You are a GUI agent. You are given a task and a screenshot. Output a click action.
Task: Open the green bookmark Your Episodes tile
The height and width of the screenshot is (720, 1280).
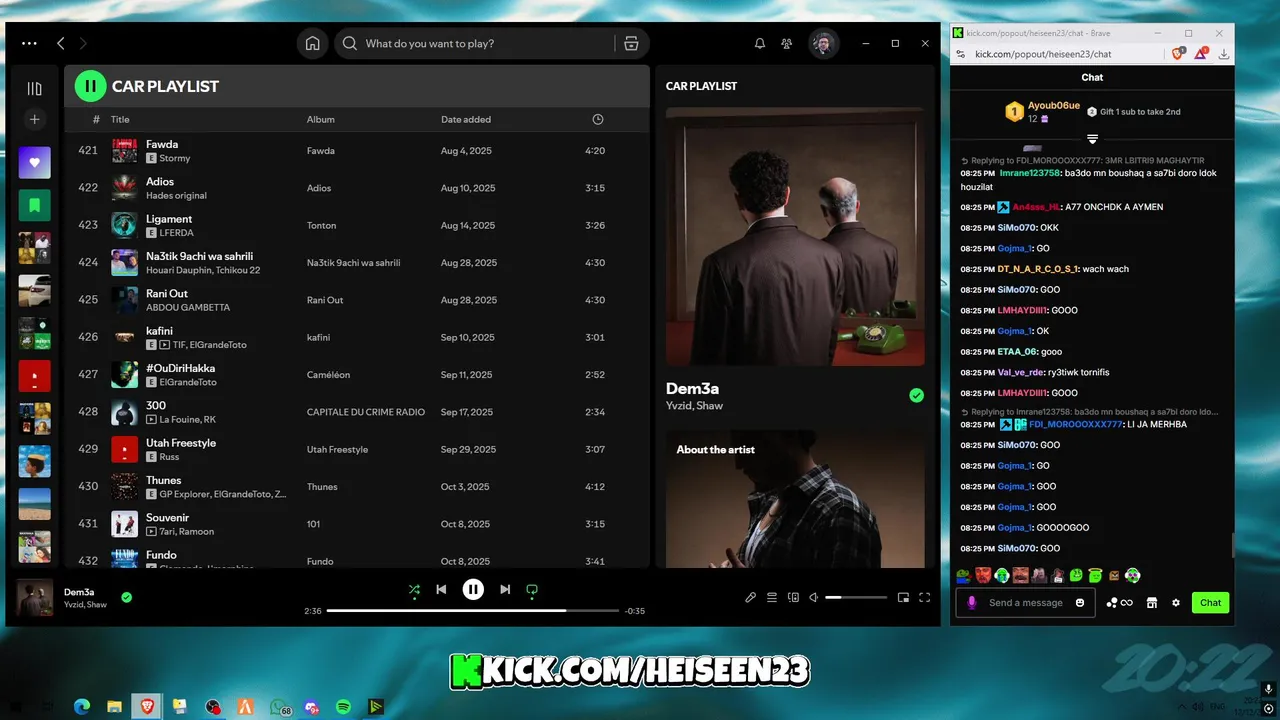(x=34, y=205)
